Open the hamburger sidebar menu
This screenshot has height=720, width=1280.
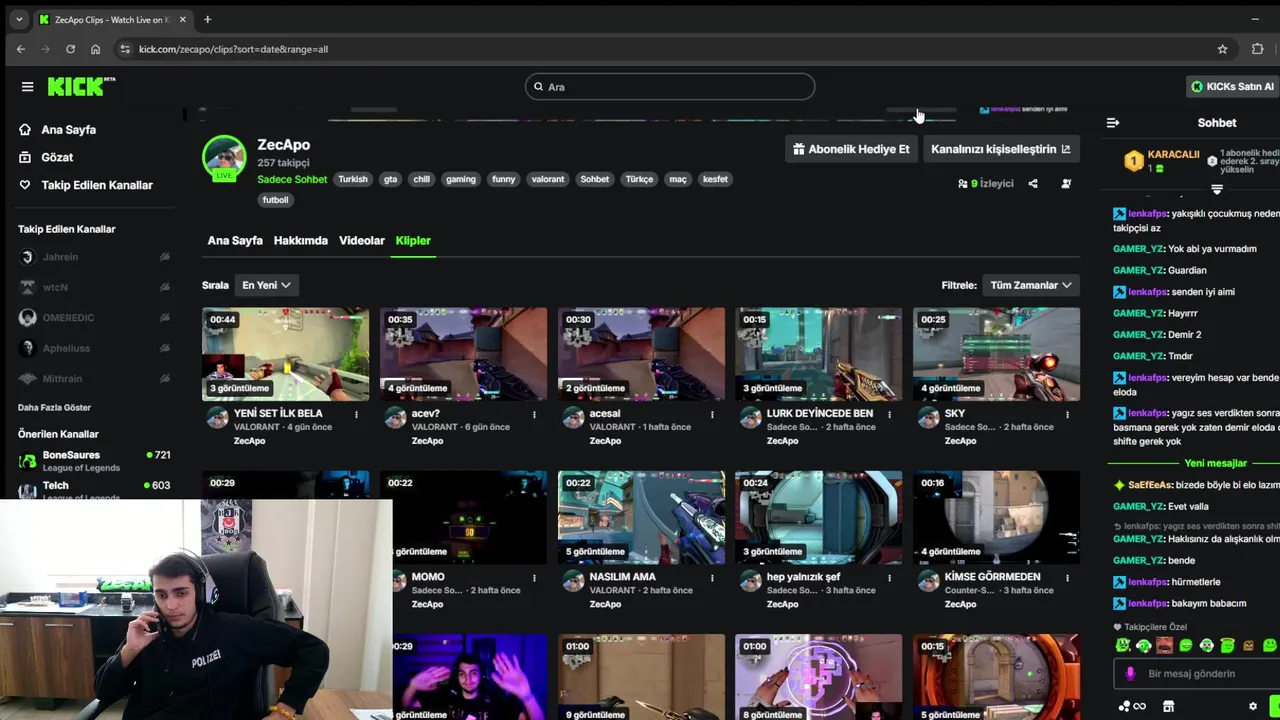[27, 87]
